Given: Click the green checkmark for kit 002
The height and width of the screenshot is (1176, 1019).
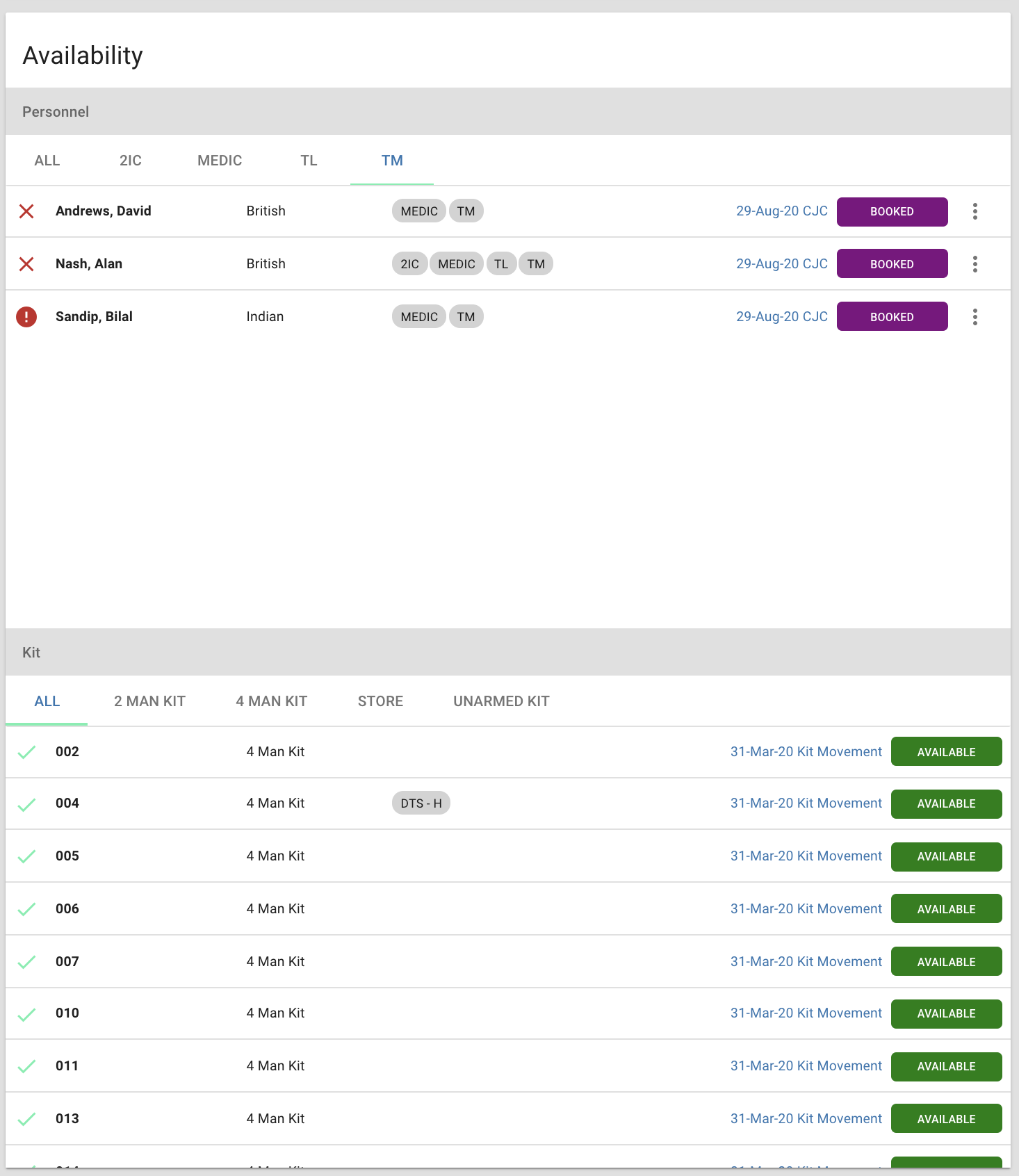Looking at the screenshot, I should pyautogui.click(x=26, y=752).
